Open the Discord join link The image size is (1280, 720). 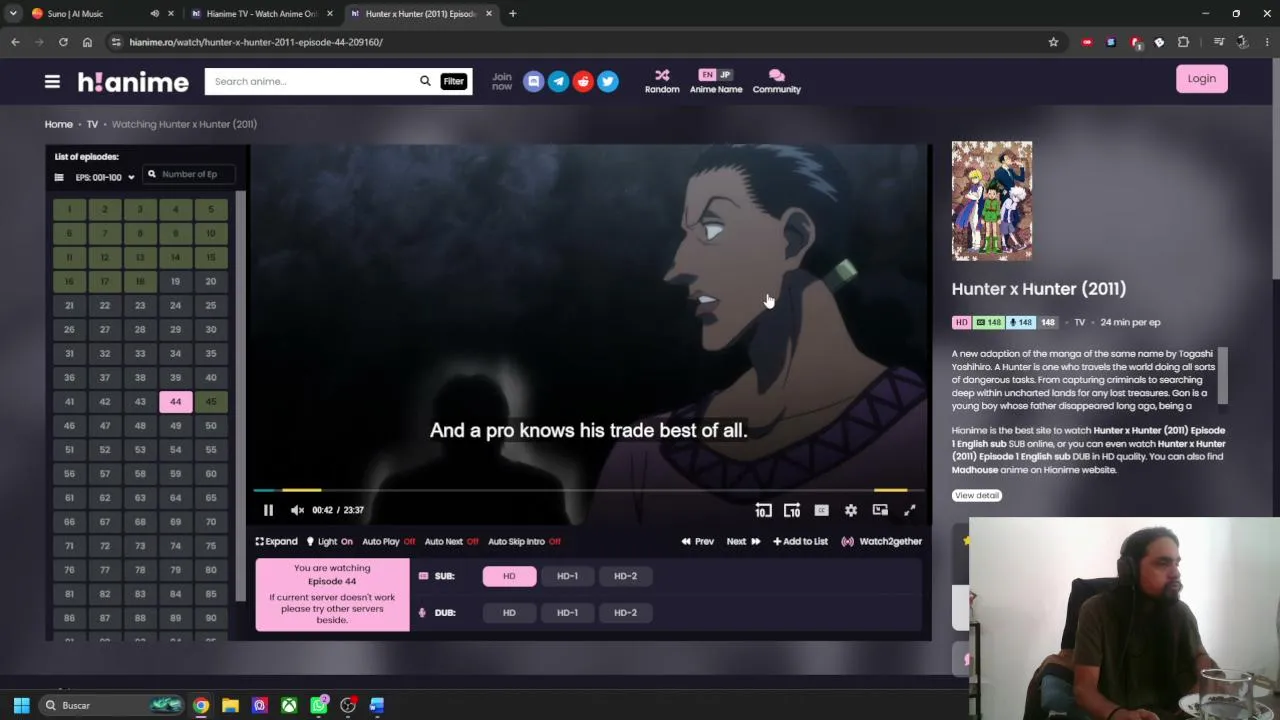534,82
